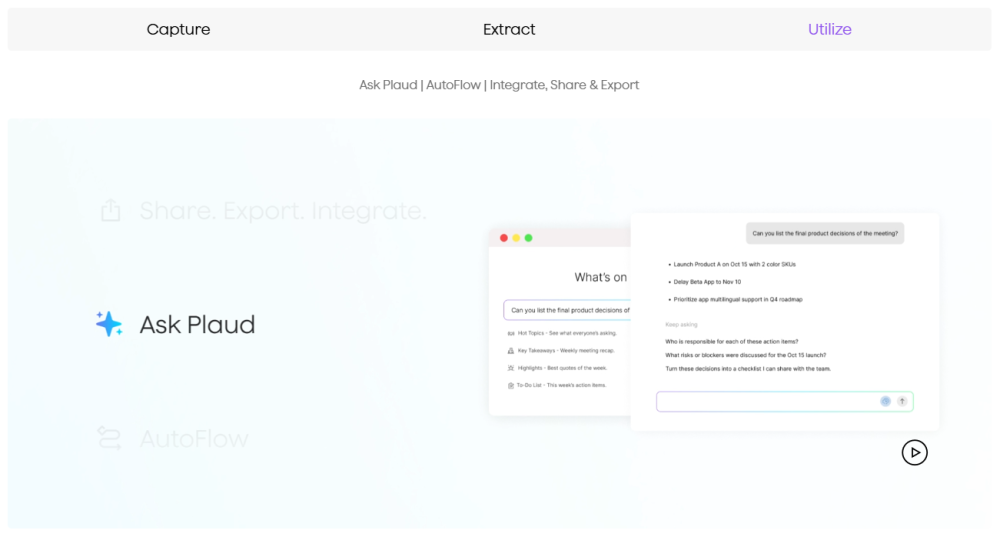Select the Share. Export. Integrate. feature heading
Screen dimensions: 1000x537
(283, 210)
